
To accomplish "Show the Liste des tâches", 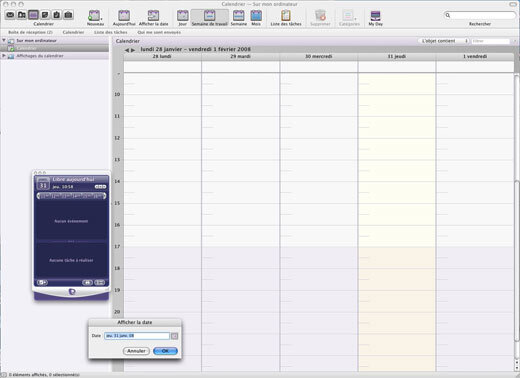I will 286,16.
